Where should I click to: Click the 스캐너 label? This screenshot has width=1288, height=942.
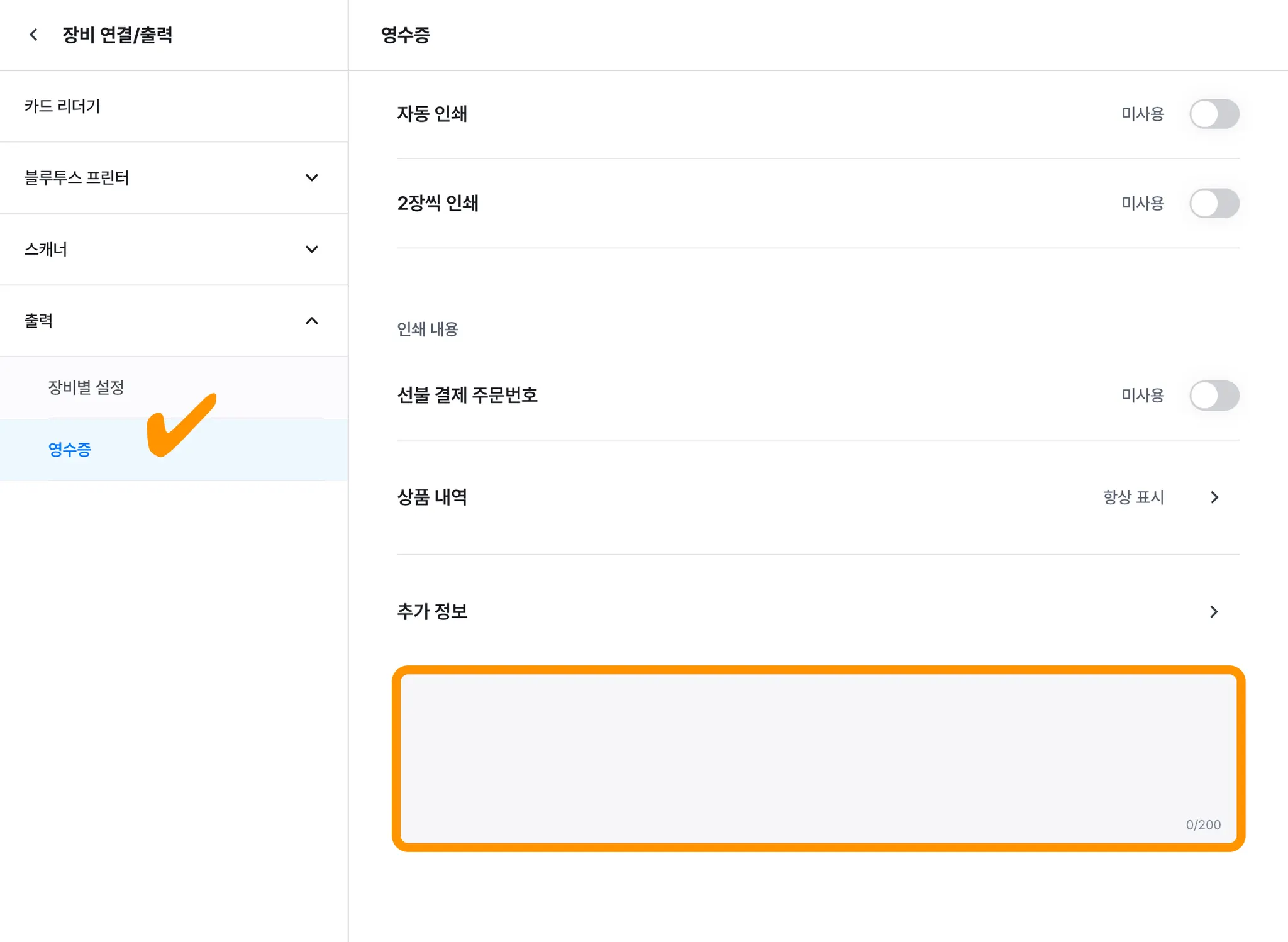pyautogui.click(x=46, y=250)
